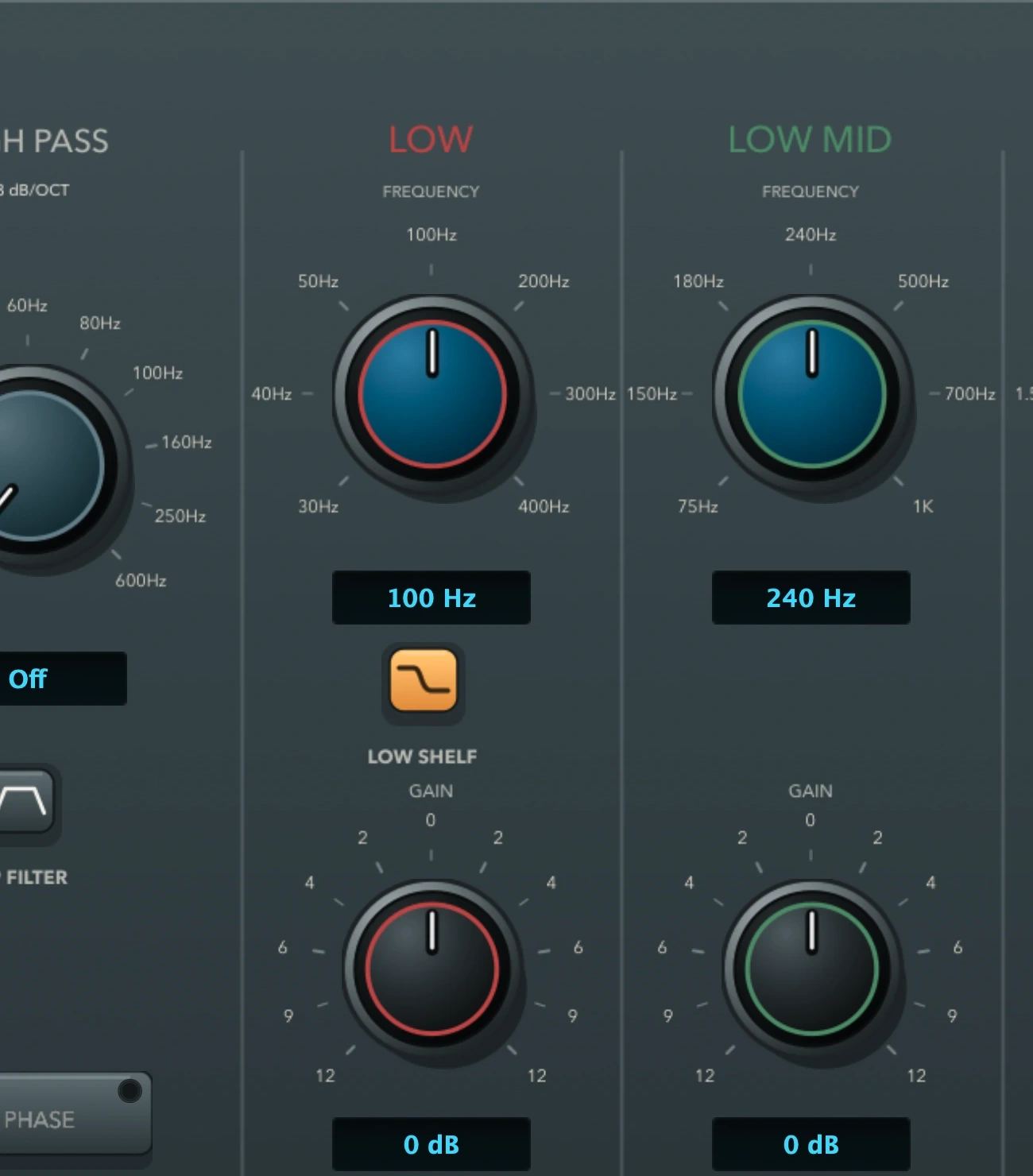Click the 75Hz mark on Low Mid knob
Screen dimensions: 1033x1176
pyautogui.click(x=698, y=506)
